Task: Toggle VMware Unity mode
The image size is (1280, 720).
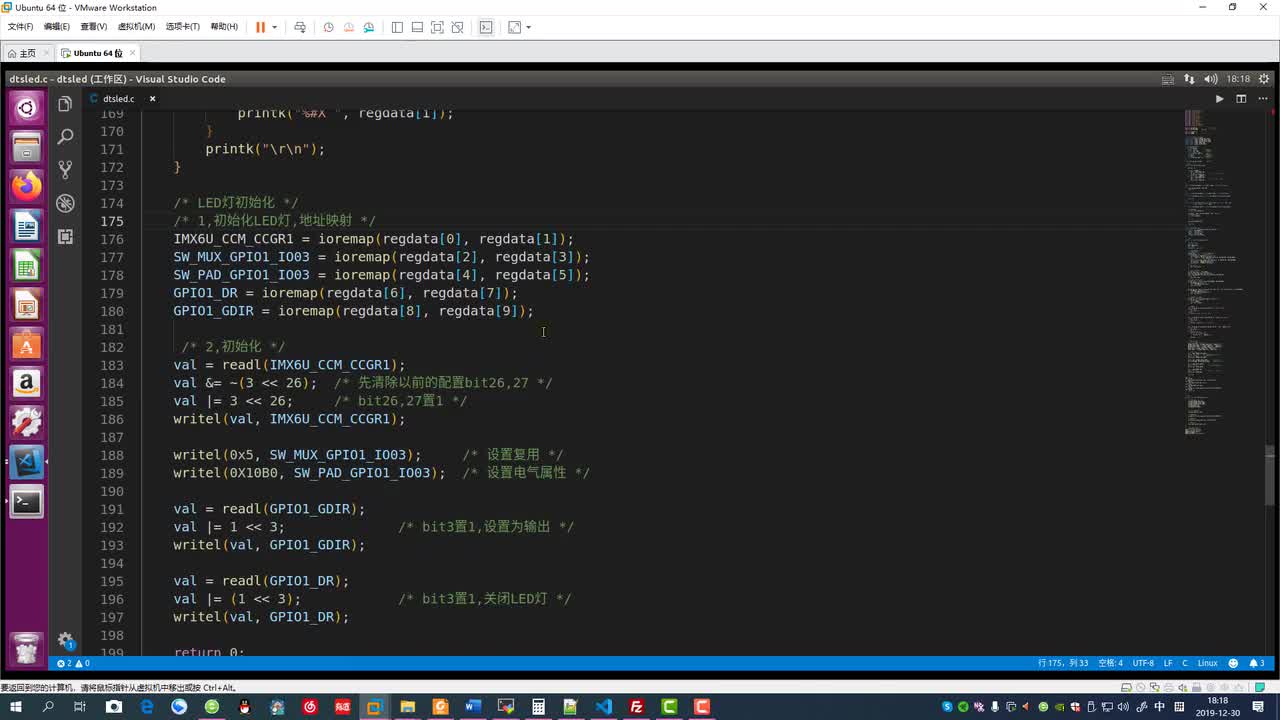Action: (x=457, y=27)
